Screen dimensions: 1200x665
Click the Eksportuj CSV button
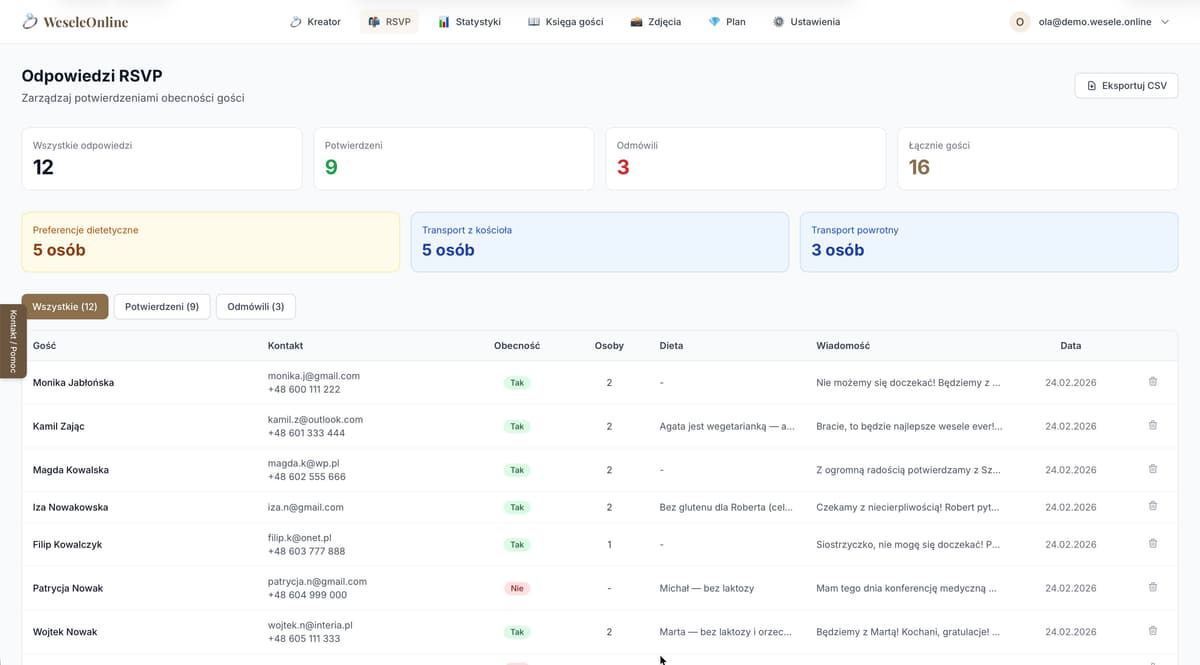[1126, 86]
